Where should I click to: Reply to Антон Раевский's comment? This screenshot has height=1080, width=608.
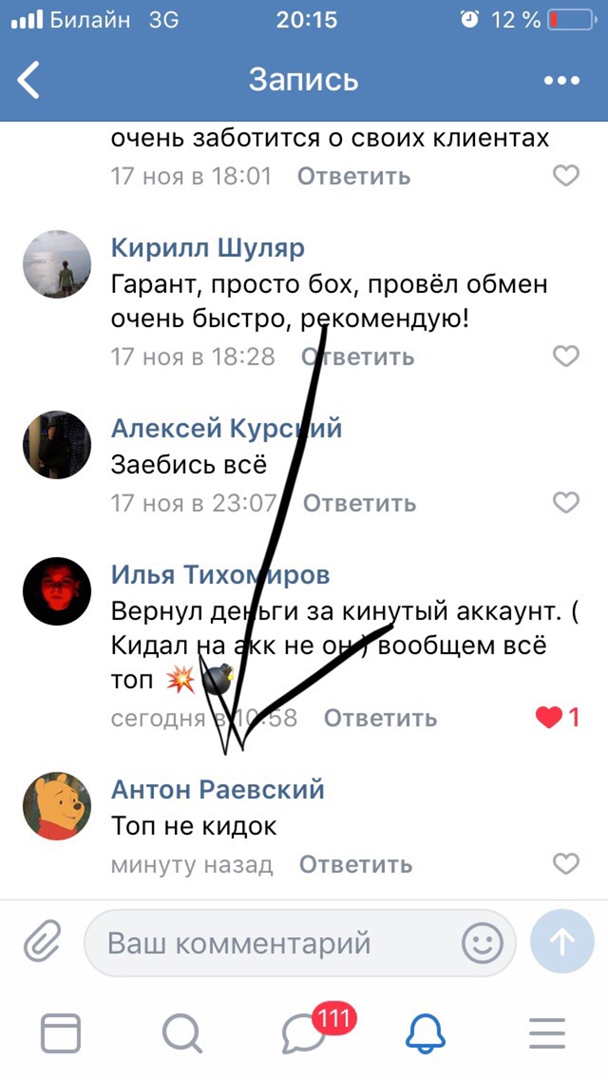[x=355, y=864]
